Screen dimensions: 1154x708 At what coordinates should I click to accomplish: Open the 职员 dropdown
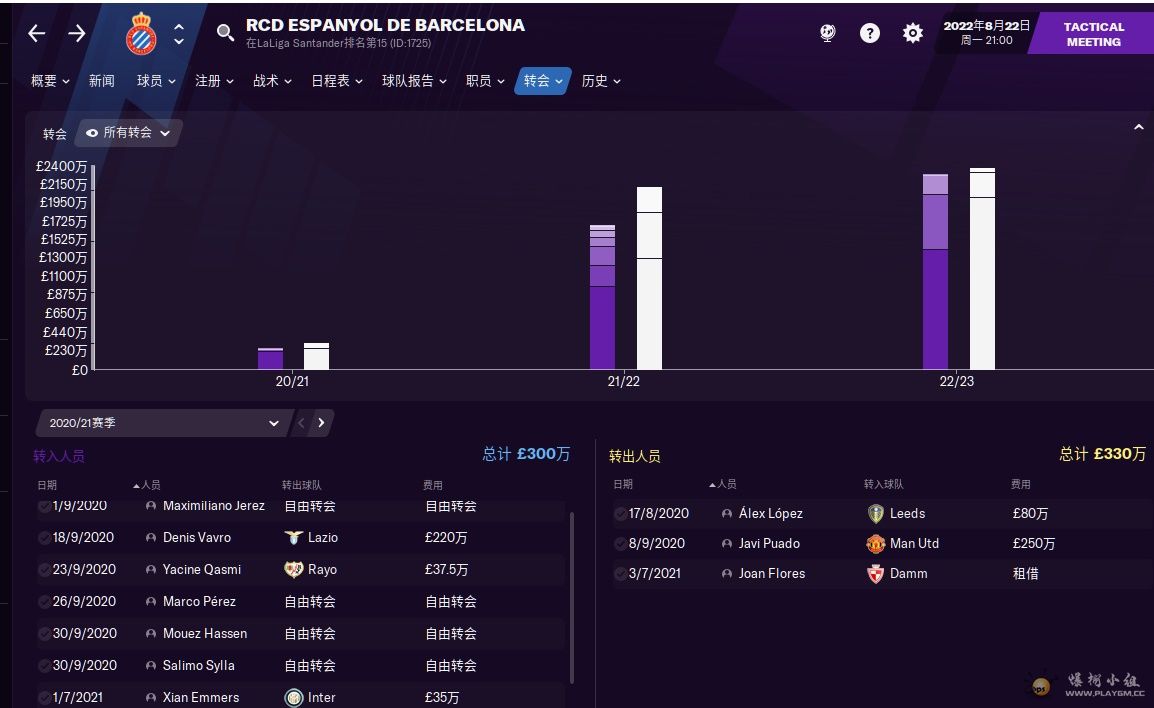pyautogui.click(x=485, y=81)
